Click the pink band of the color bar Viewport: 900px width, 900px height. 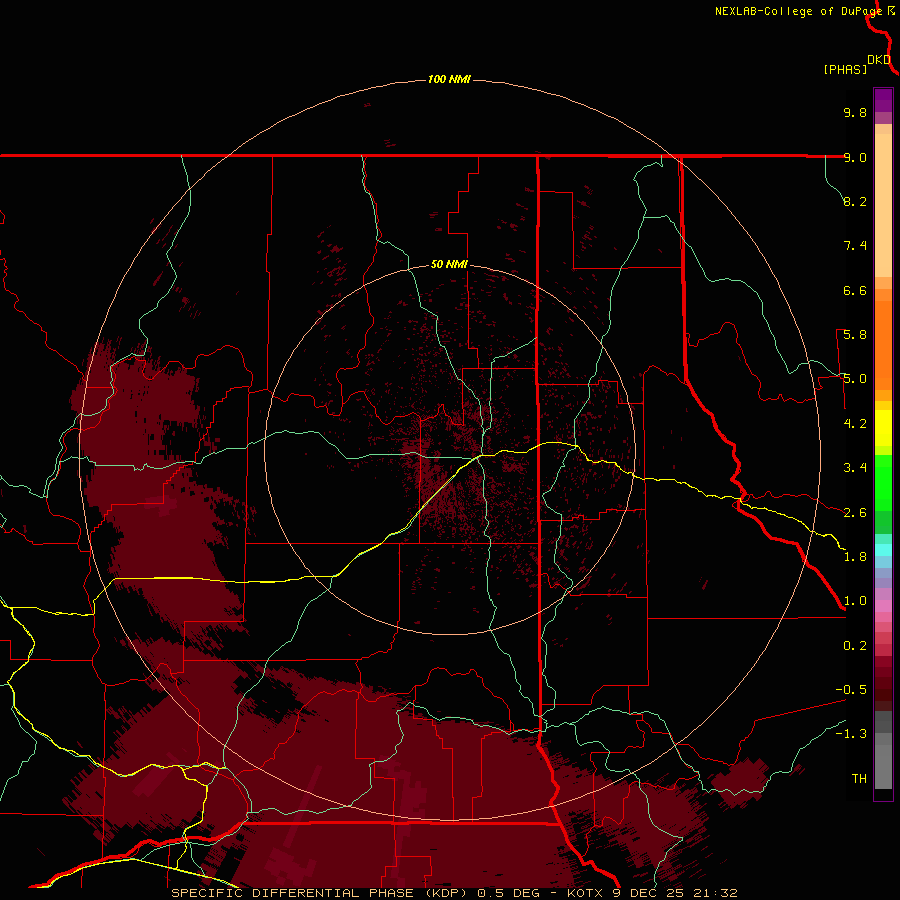pyautogui.click(x=883, y=606)
